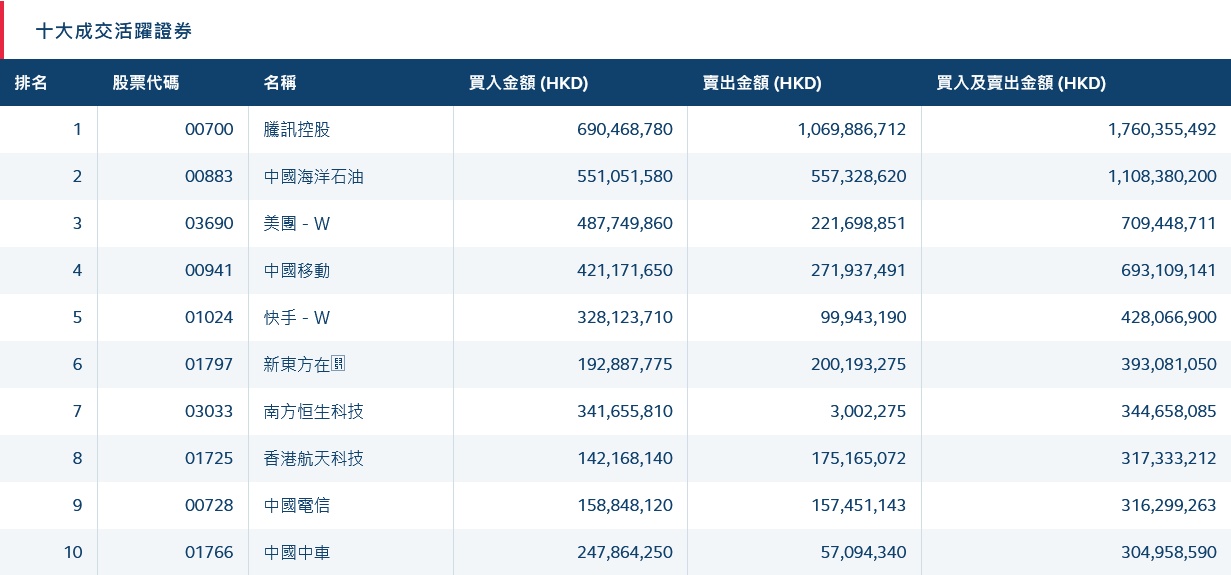Select stock code 03033

[209, 411]
